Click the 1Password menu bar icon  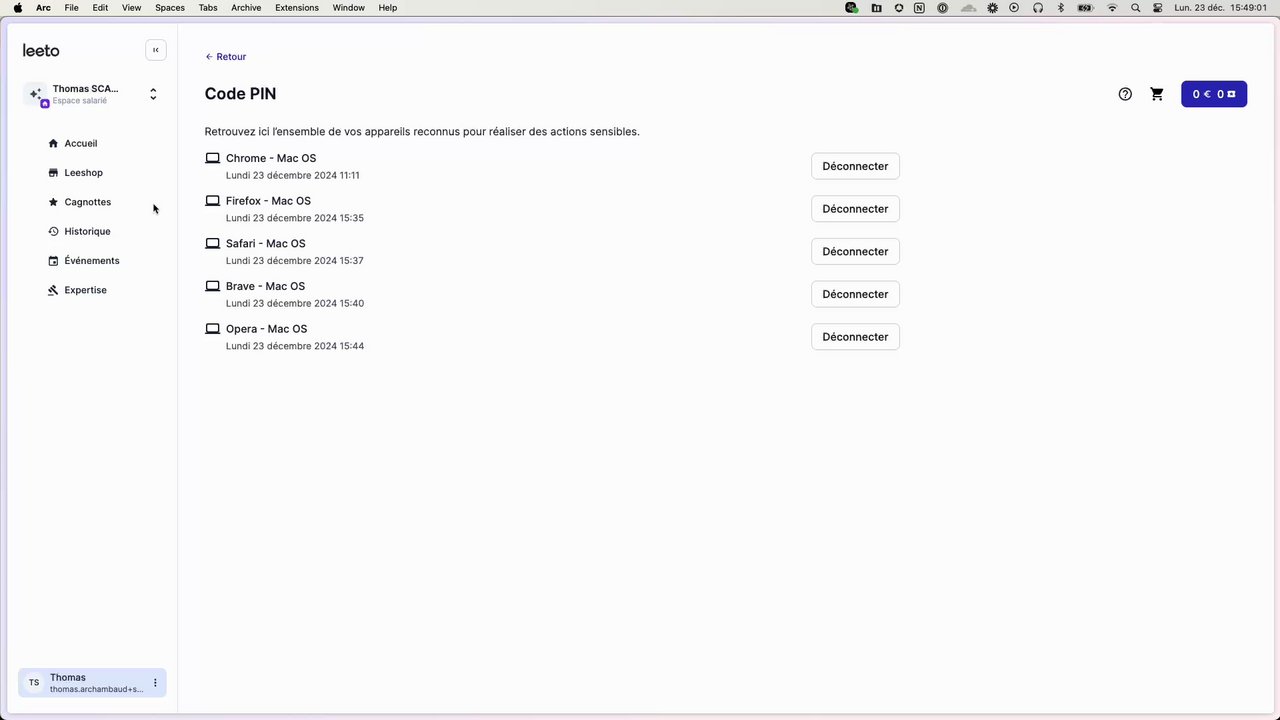[x=943, y=8]
